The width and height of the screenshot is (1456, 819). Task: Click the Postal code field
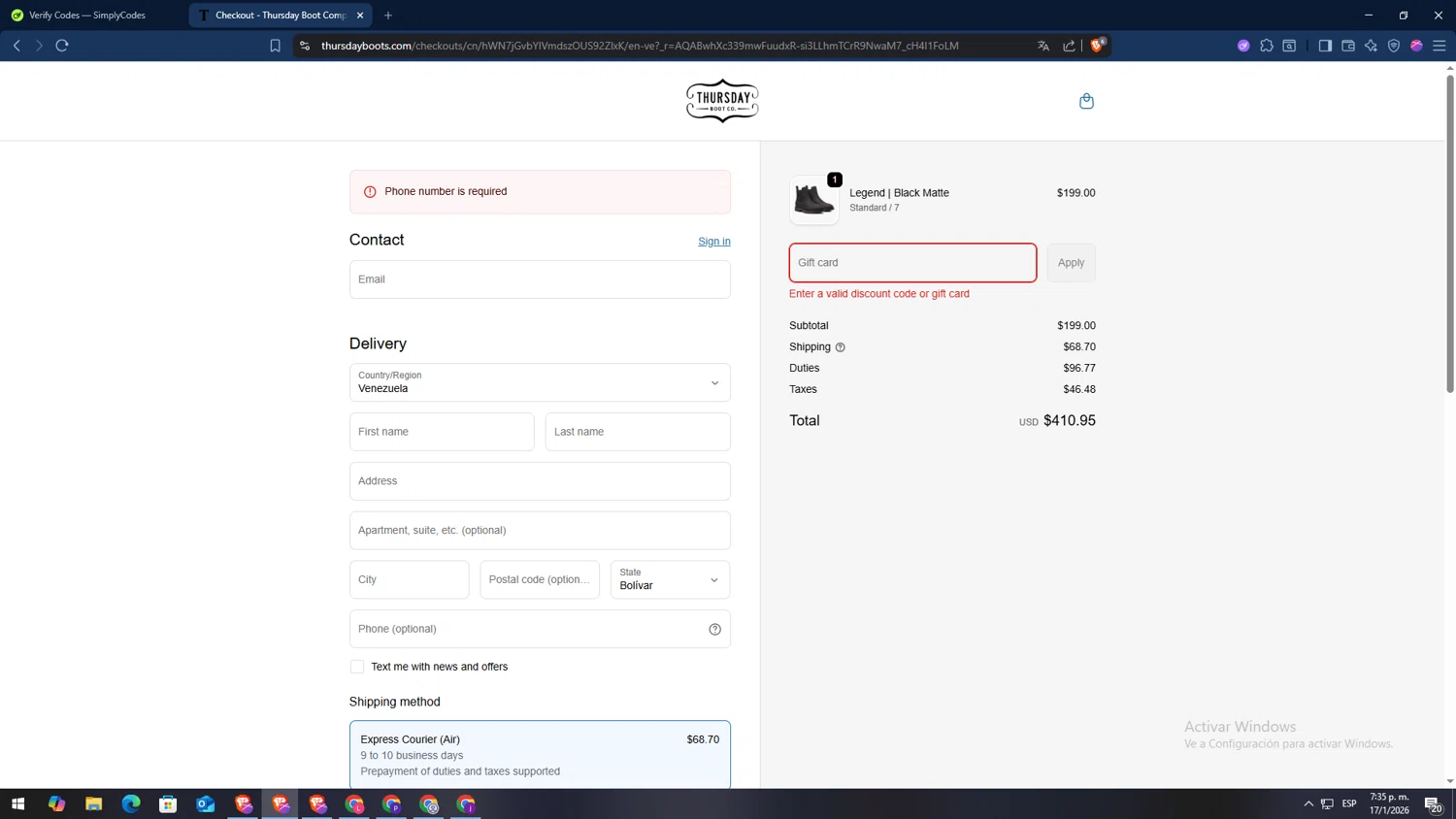click(540, 580)
